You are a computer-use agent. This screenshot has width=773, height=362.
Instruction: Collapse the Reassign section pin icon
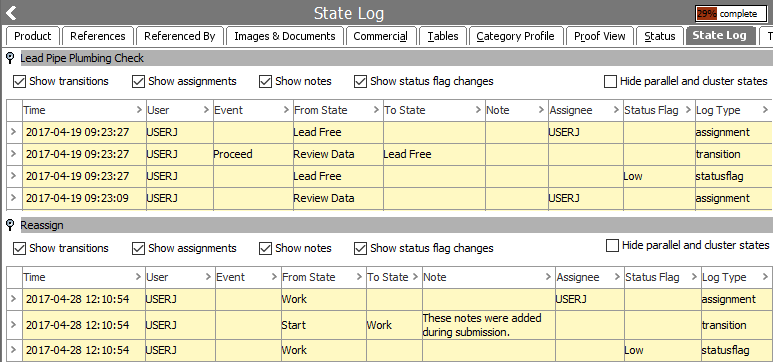click(10, 226)
